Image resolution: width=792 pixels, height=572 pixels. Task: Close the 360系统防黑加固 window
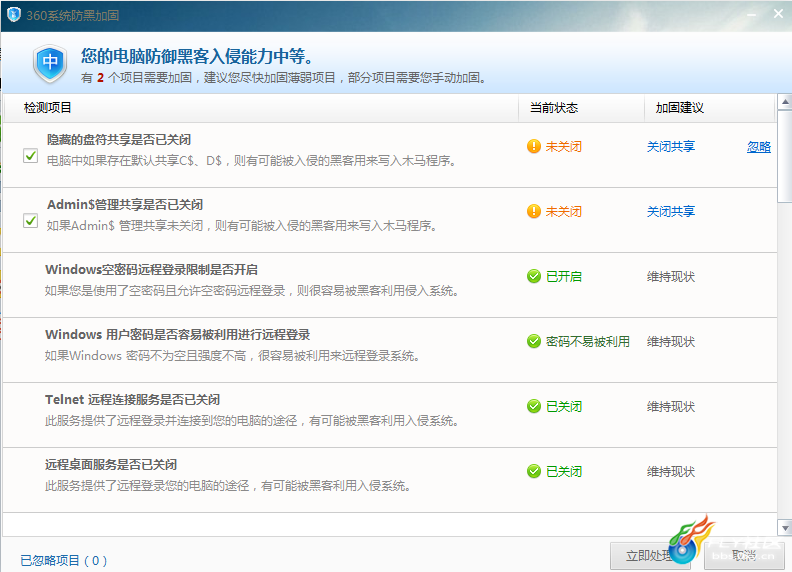778,14
